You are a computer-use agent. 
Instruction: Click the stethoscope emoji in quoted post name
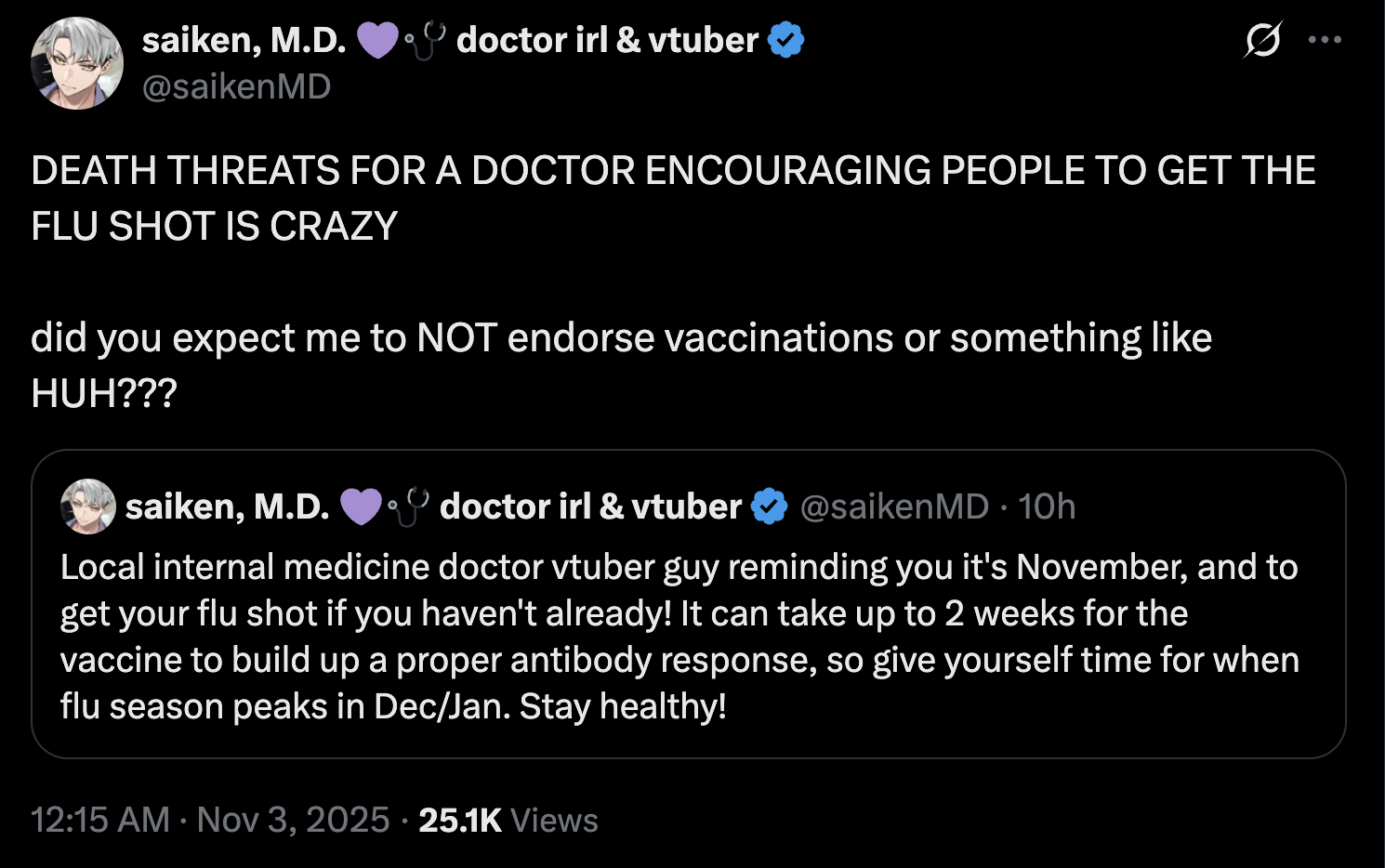tap(409, 506)
